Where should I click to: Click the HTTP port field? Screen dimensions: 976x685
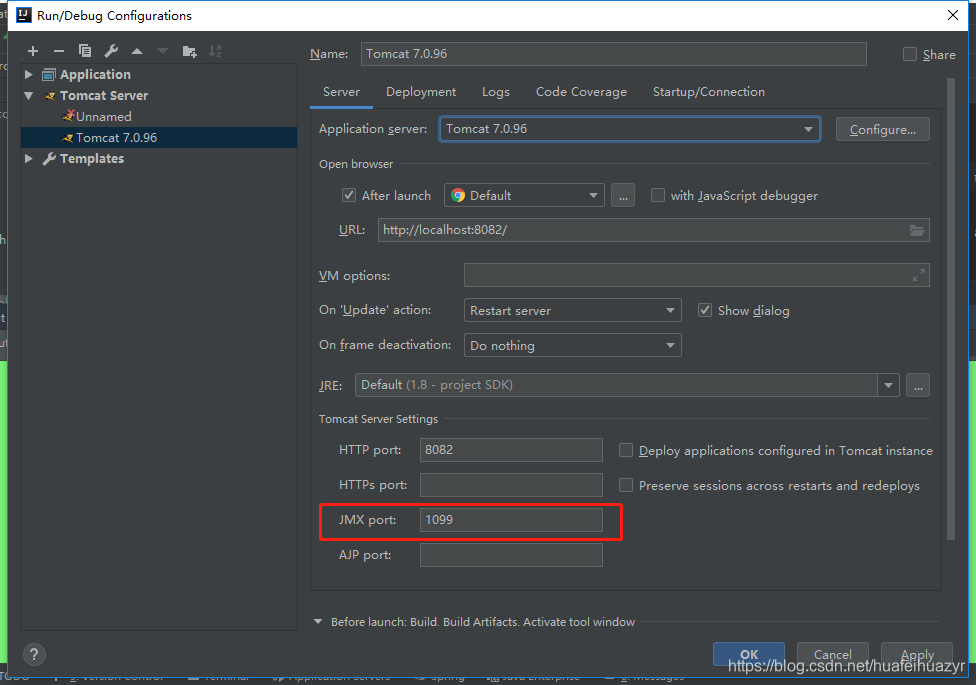tap(511, 450)
